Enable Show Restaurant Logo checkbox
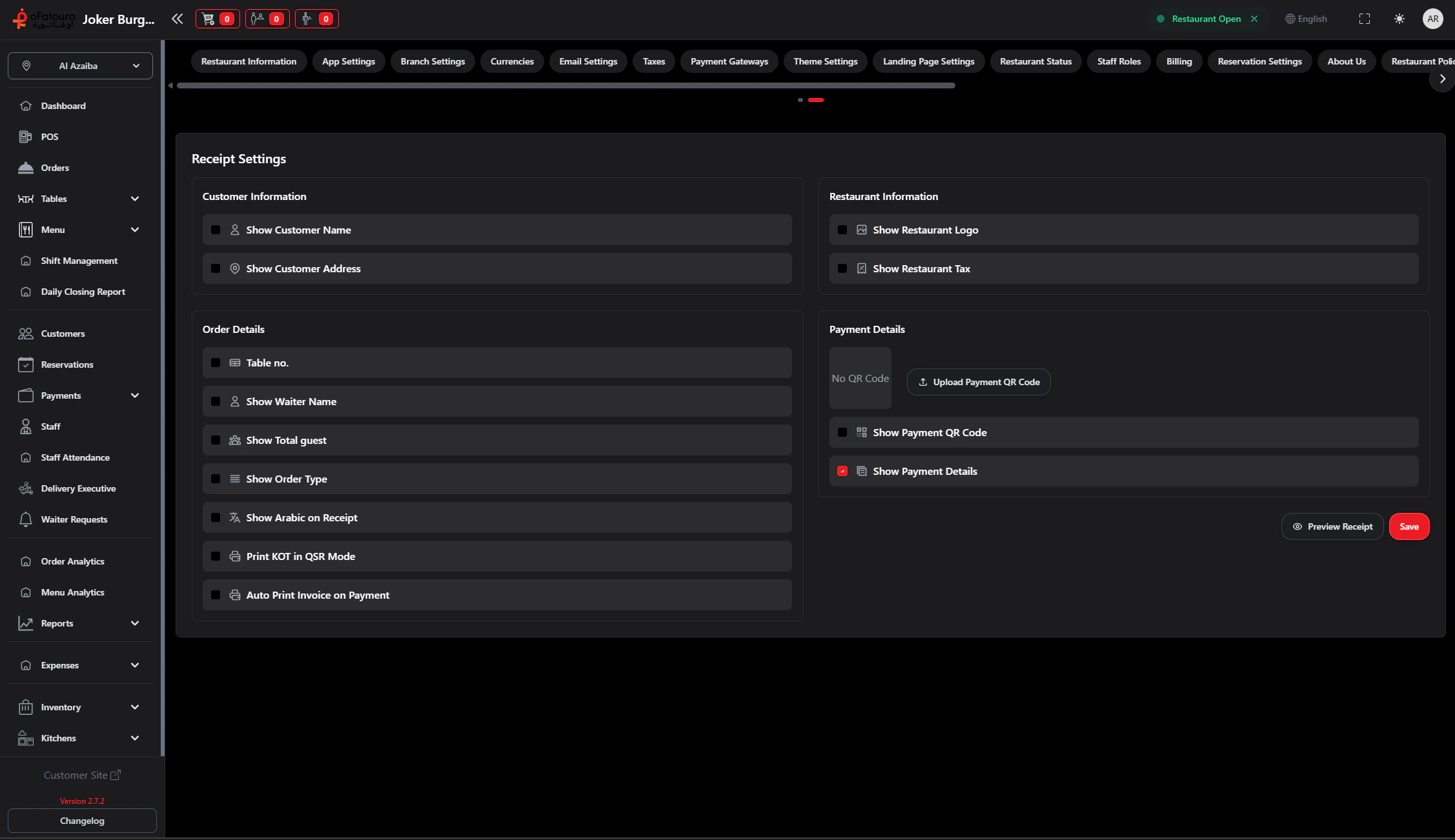 coord(842,230)
